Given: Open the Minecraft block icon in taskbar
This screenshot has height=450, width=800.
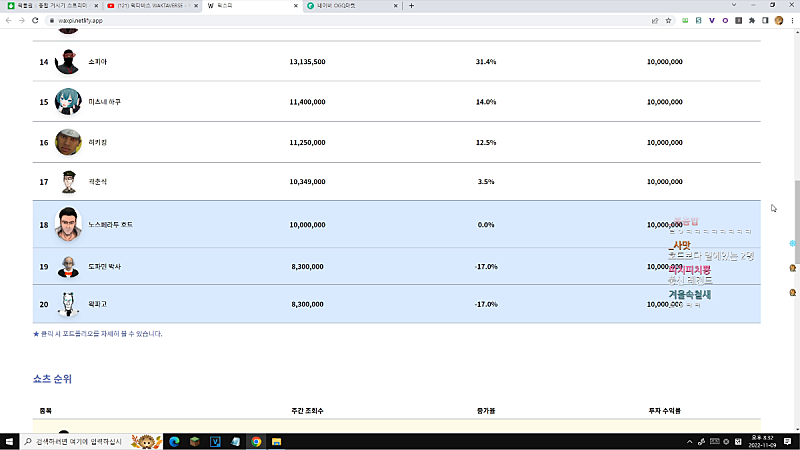Looking at the screenshot, I should 195,442.
